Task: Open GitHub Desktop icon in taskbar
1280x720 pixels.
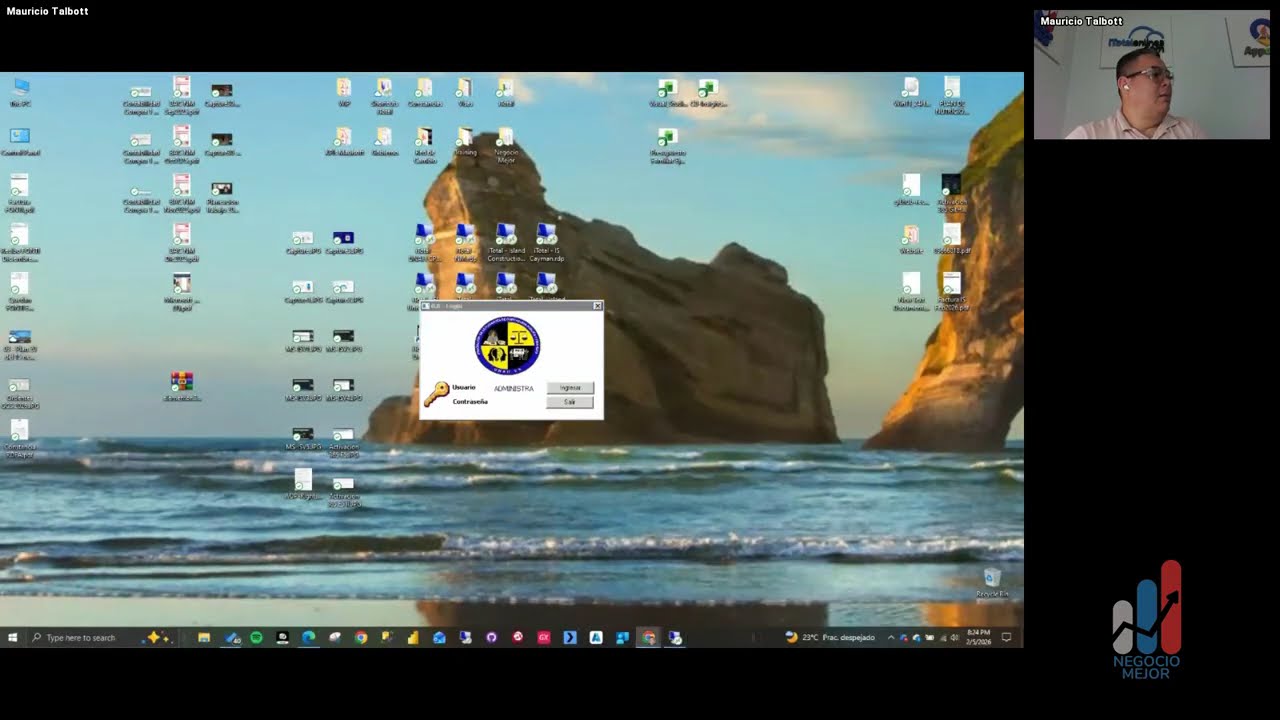Action: point(491,637)
